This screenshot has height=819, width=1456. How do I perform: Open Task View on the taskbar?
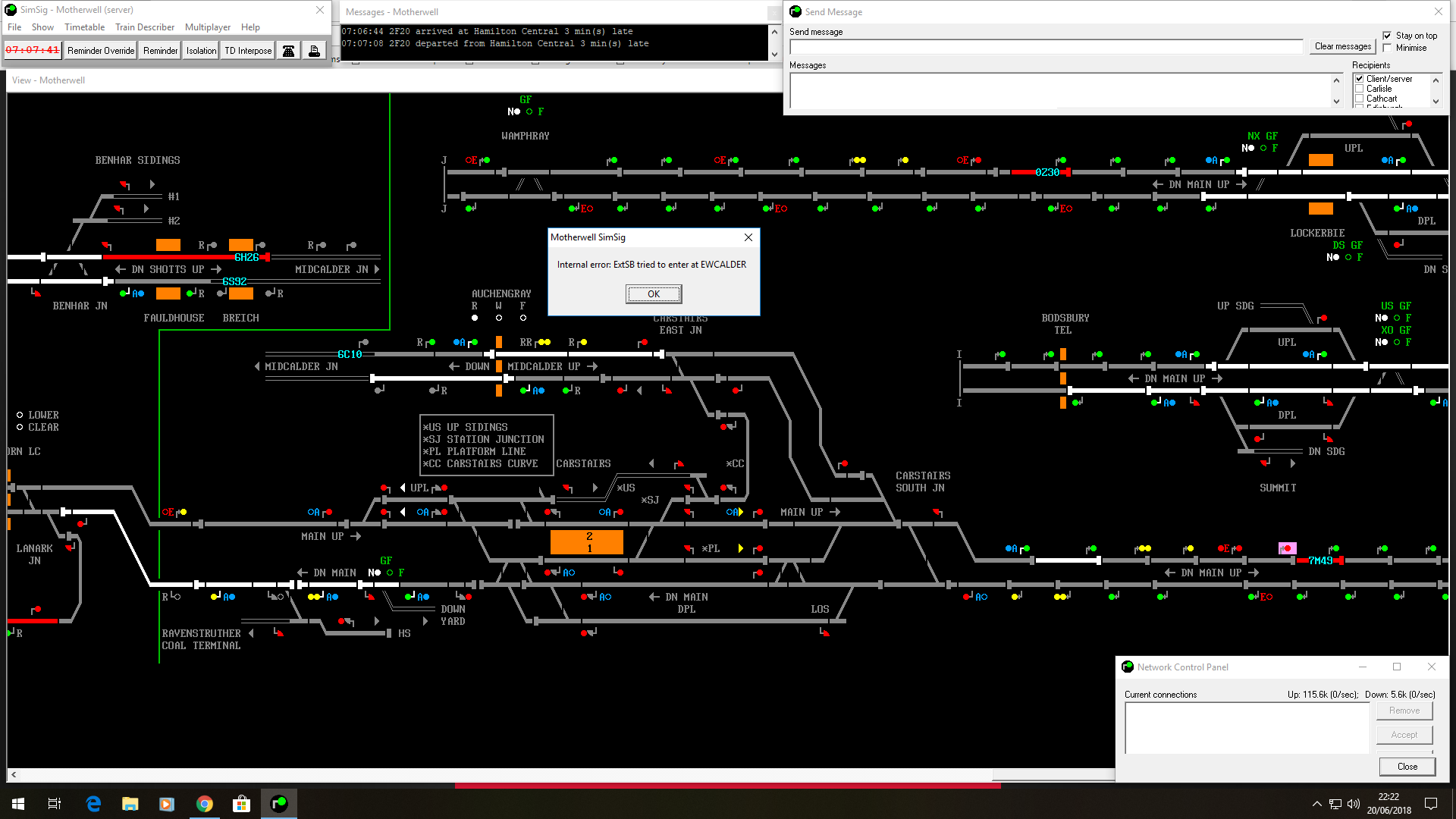pyautogui.click(x=55, y=804)
